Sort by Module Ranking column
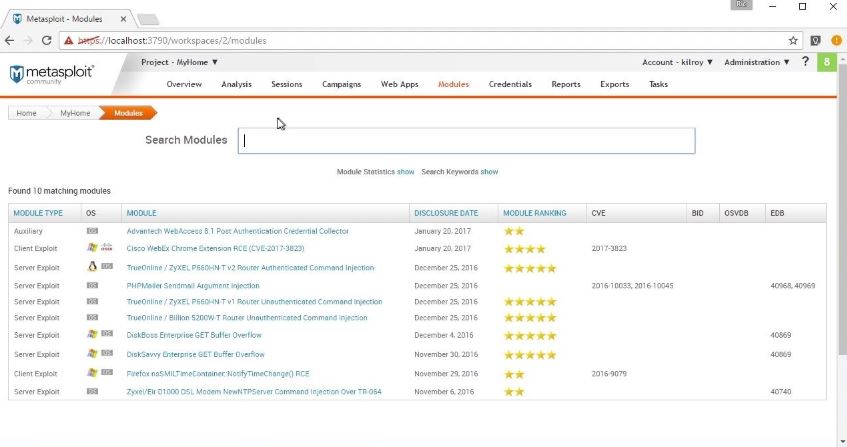Screen dimensions: 847x447 535,213
